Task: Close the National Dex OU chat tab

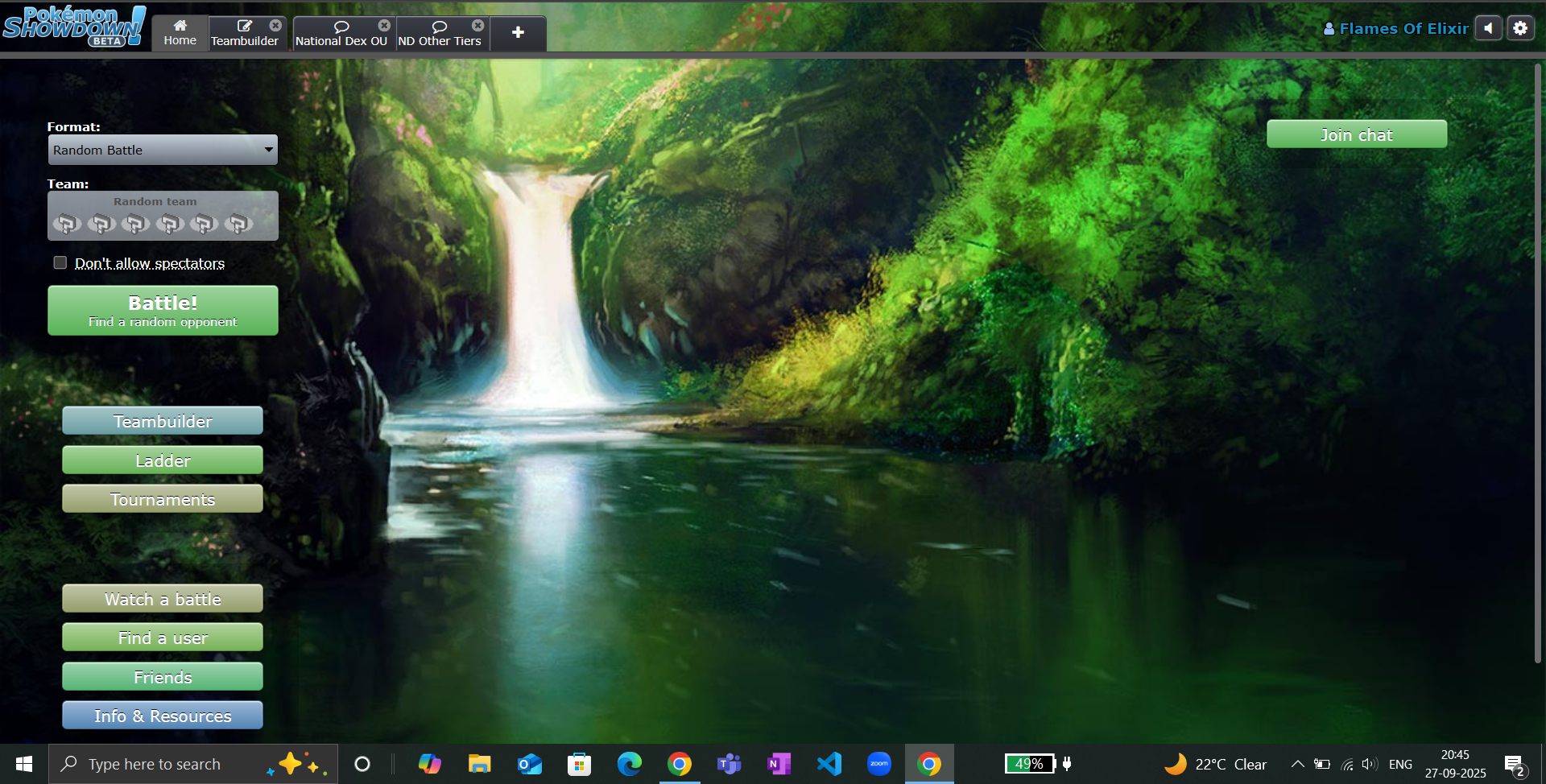Action: (384, 26)
